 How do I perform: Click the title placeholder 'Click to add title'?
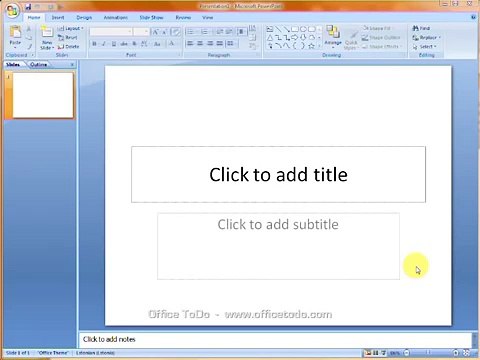pyautogui.click(x=278, y=174)
